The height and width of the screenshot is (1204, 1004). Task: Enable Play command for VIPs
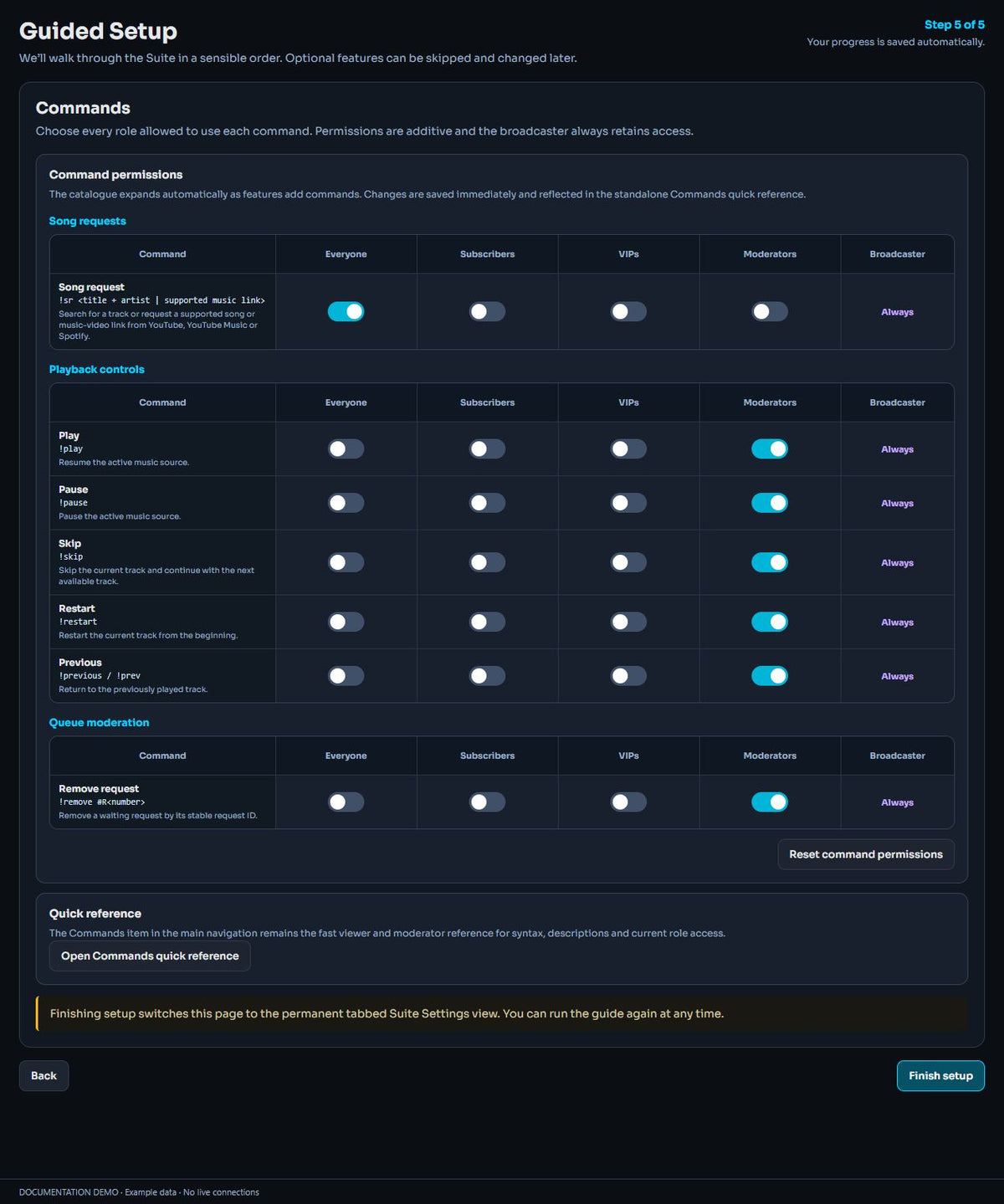628,448
